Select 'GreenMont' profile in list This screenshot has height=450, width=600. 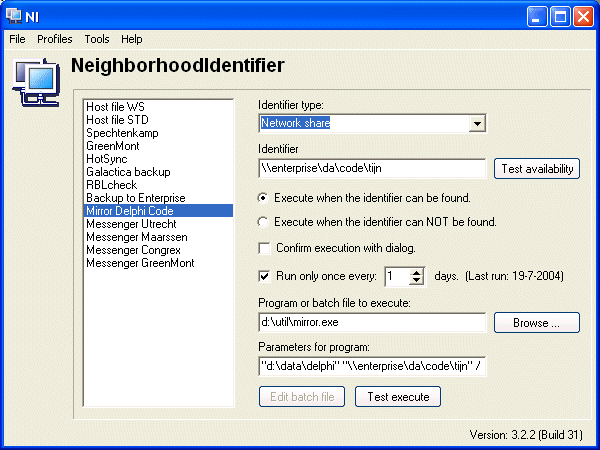coord(158,146)
